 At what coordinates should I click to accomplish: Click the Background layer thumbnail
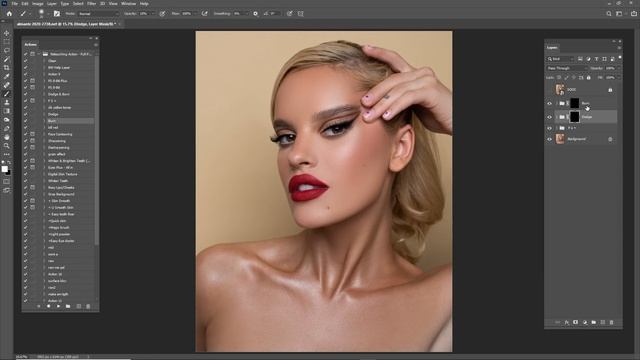coord(560,139)
